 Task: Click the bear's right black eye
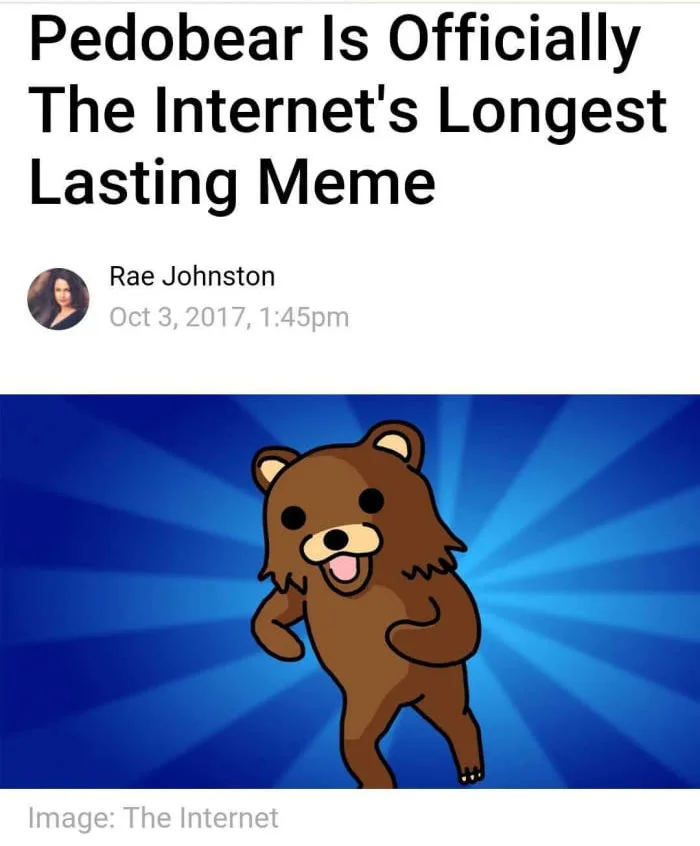371,501
